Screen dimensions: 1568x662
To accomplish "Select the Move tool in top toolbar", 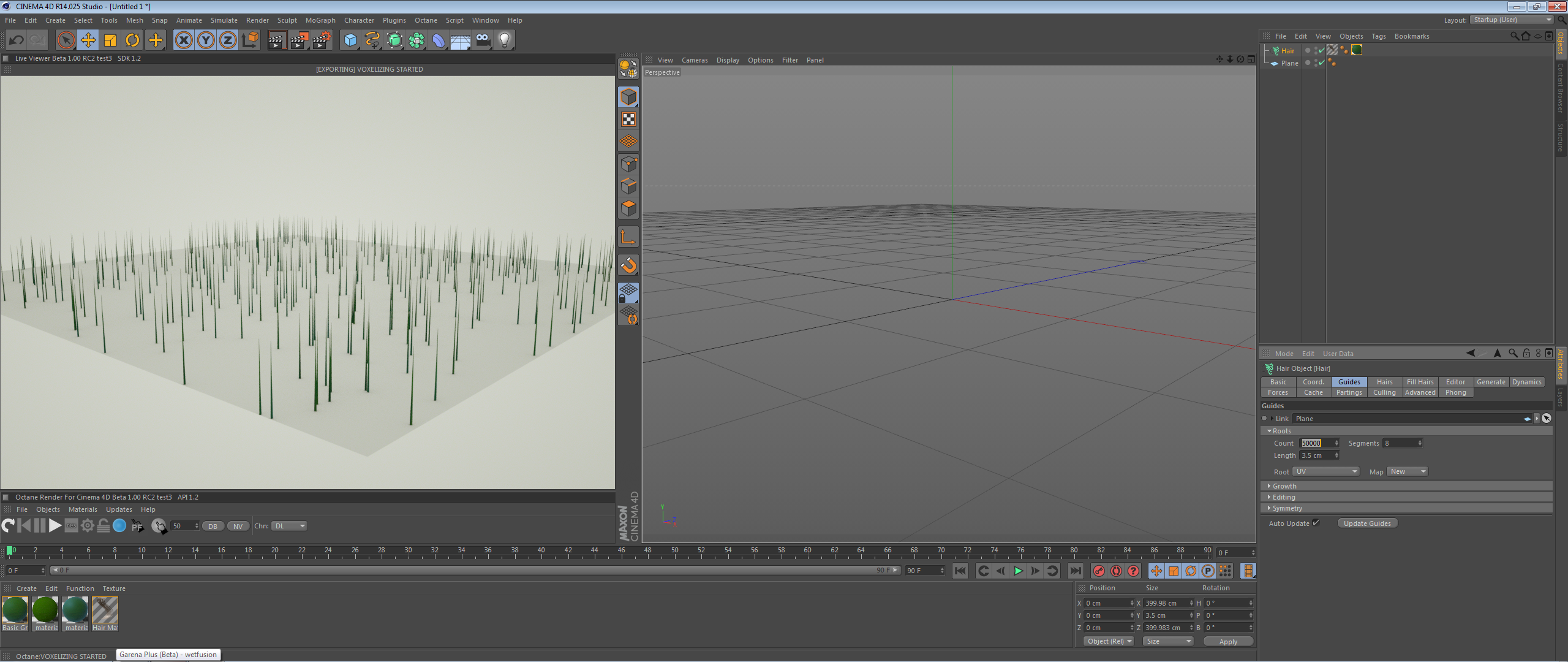I will [x=88, y=40].
